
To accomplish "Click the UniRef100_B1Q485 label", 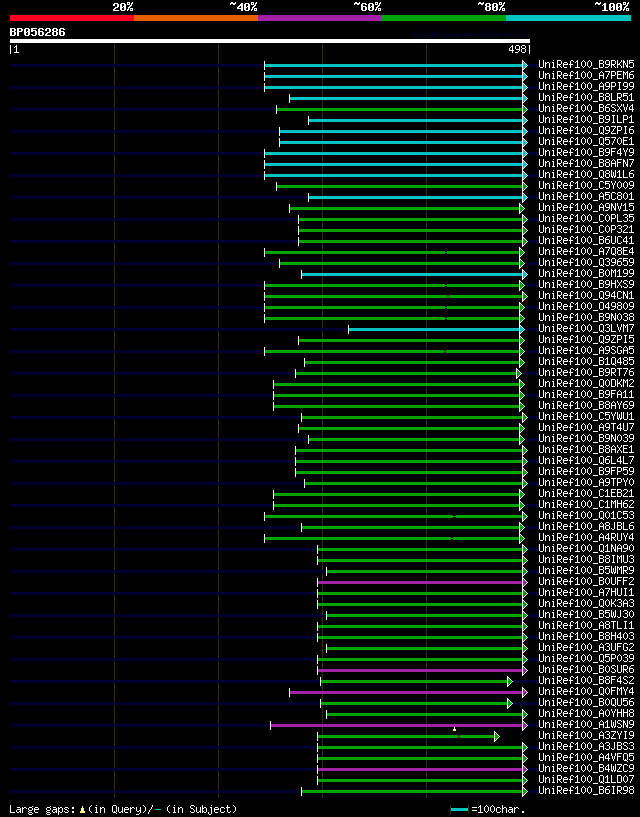I will pyautogui.click(x=586, y=361).
